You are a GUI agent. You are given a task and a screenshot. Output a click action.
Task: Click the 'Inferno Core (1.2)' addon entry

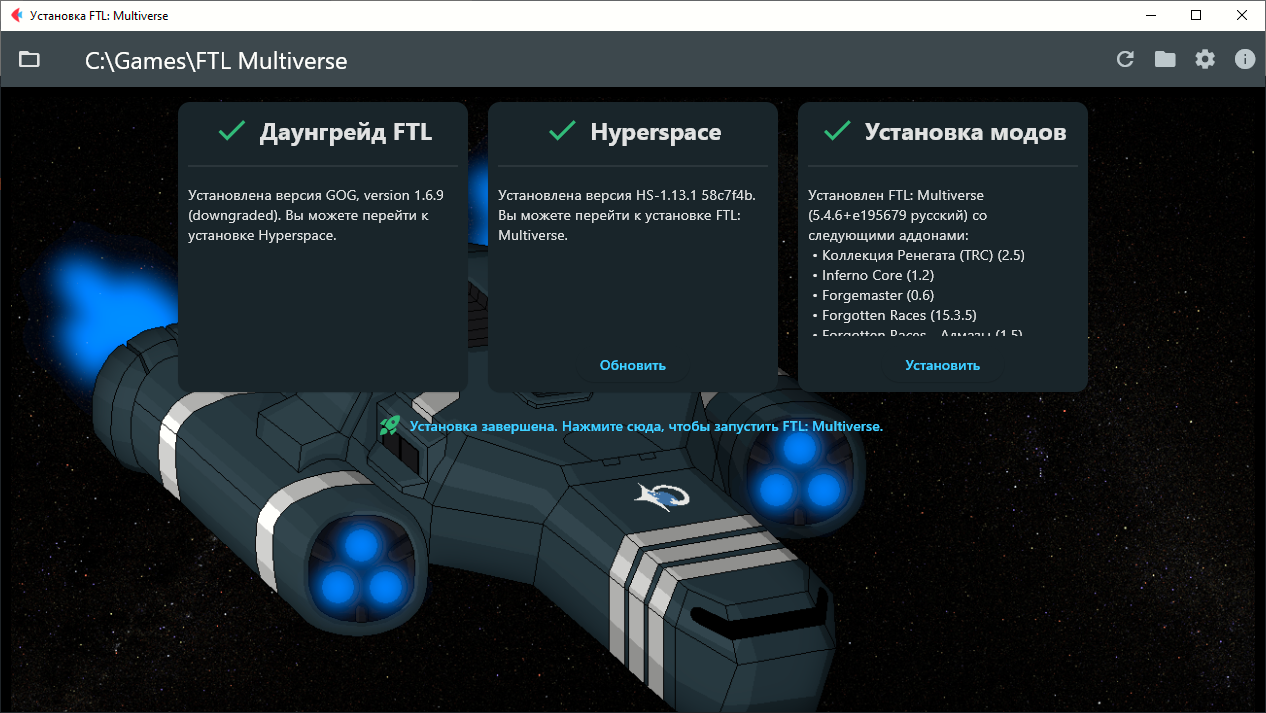(x=878, y=275)
